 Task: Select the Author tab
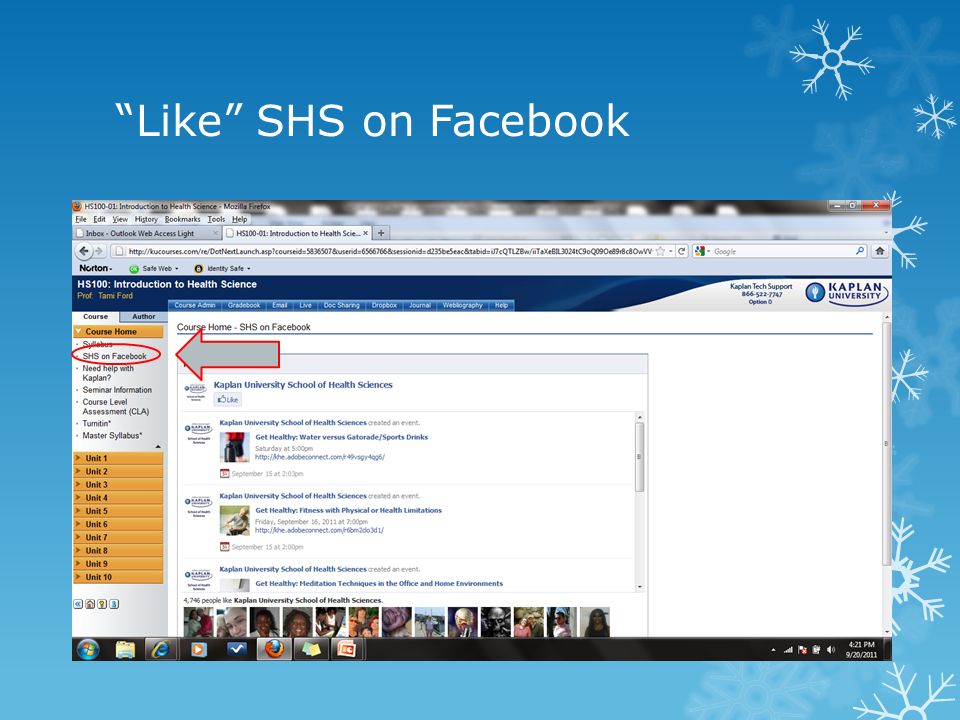(x=144, y=317)
